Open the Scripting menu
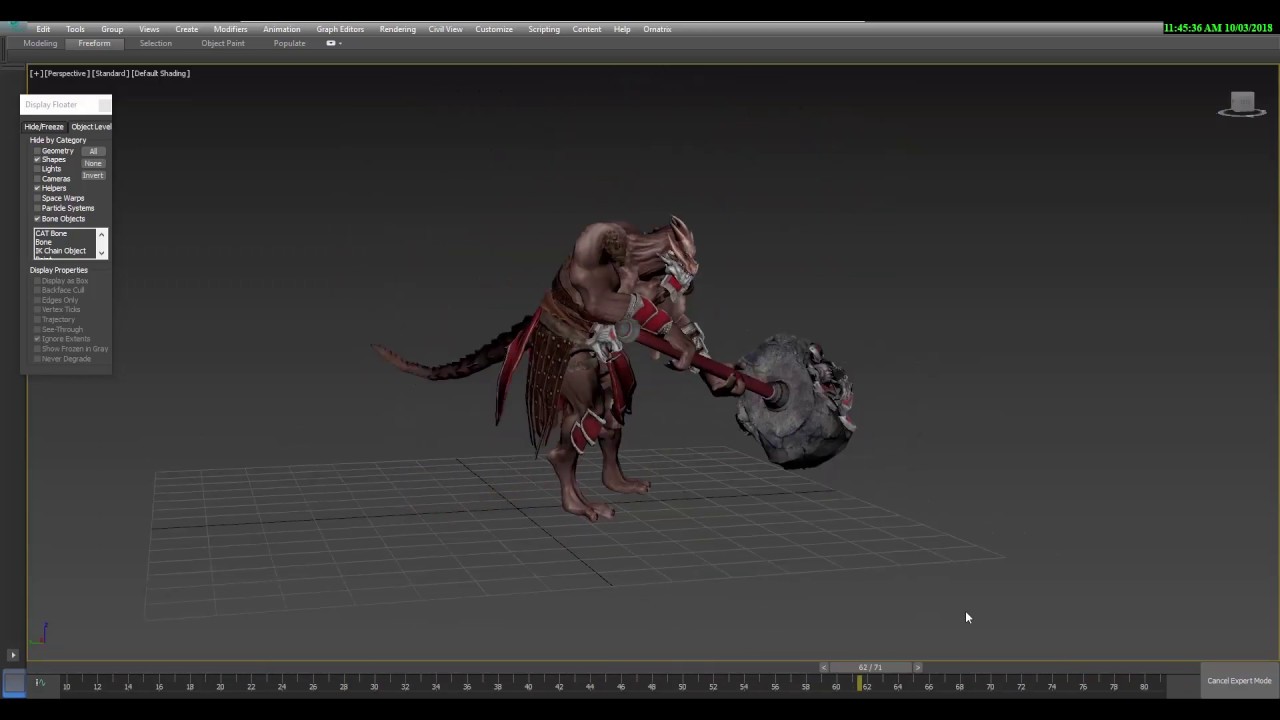 click(544, 29)
